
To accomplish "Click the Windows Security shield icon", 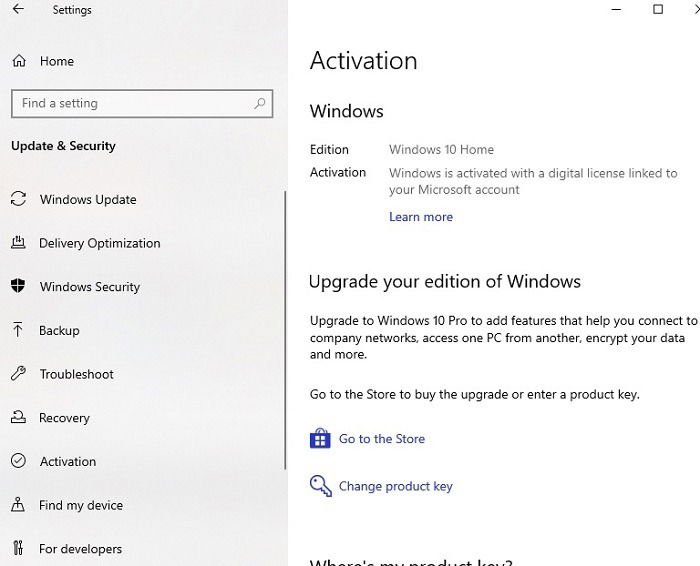I will (x=18, y=286).
